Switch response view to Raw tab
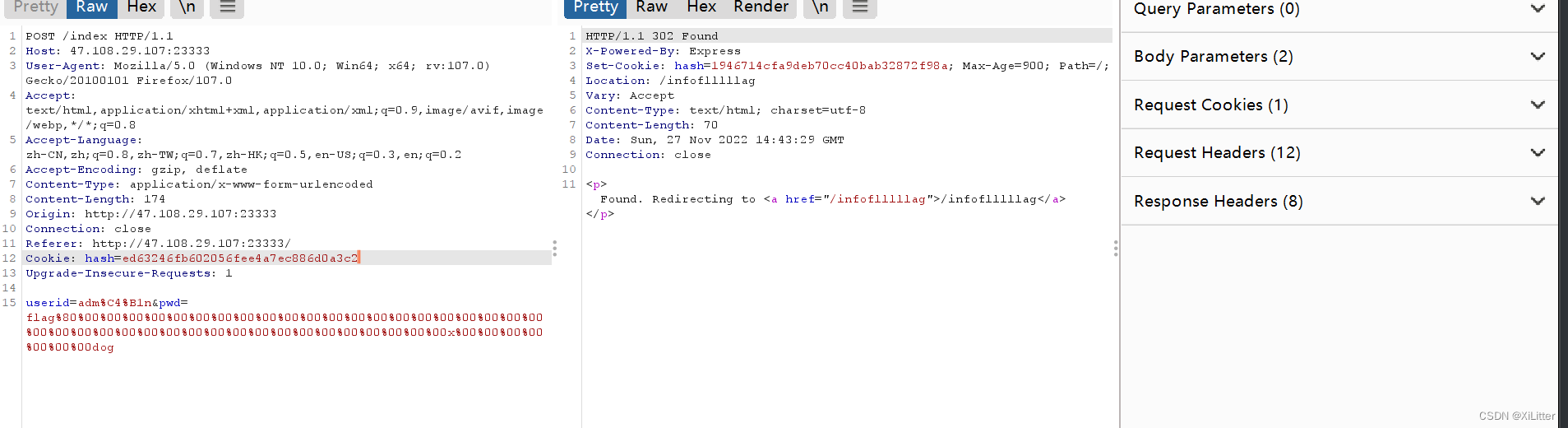1568x428 pixels. click(651, 7)
